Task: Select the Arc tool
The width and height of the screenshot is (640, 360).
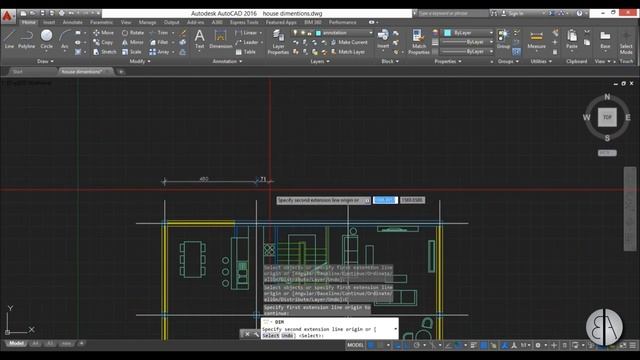Action: (x=64, y=40)
